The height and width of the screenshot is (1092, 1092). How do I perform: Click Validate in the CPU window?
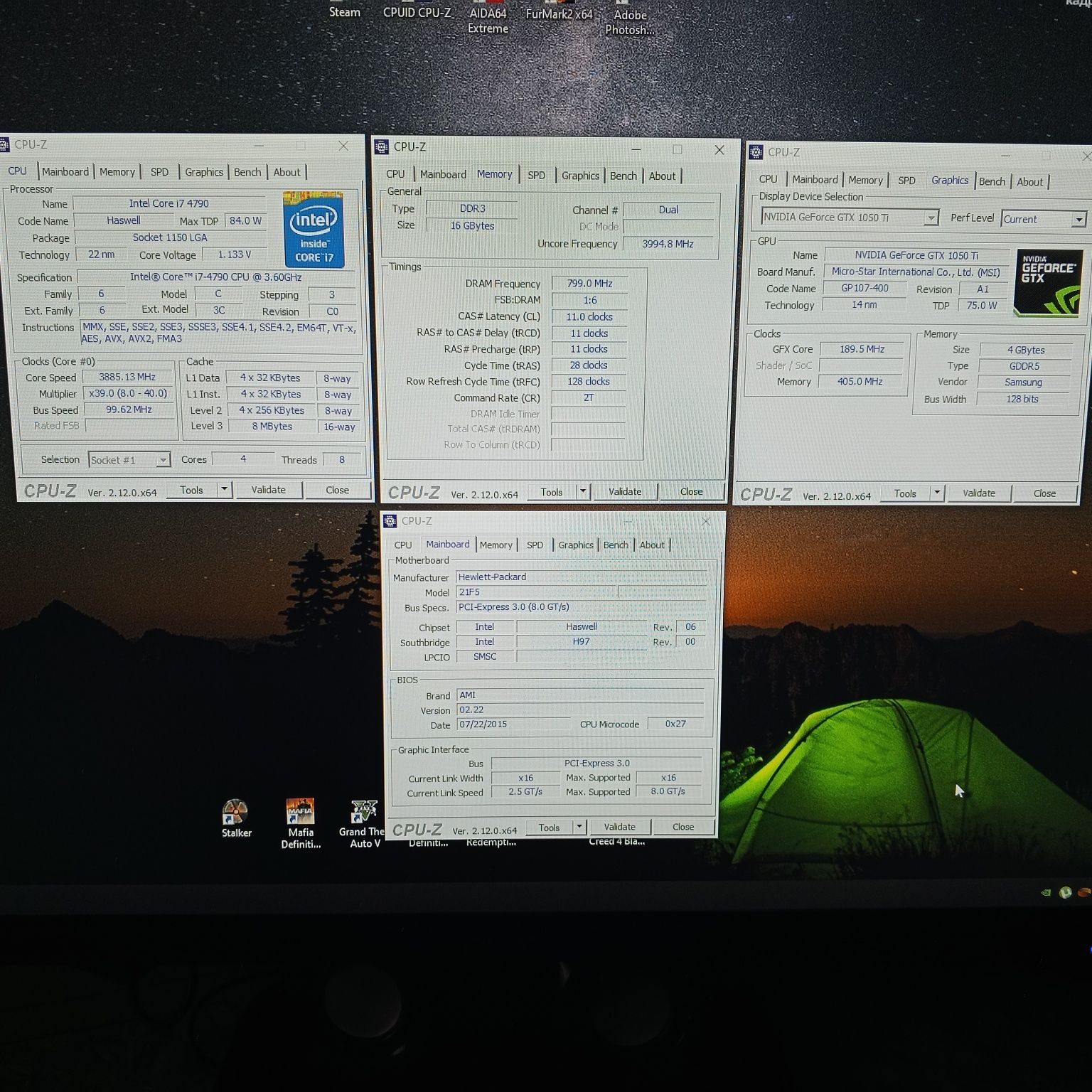pyautogui.click(x=269, y=490)
